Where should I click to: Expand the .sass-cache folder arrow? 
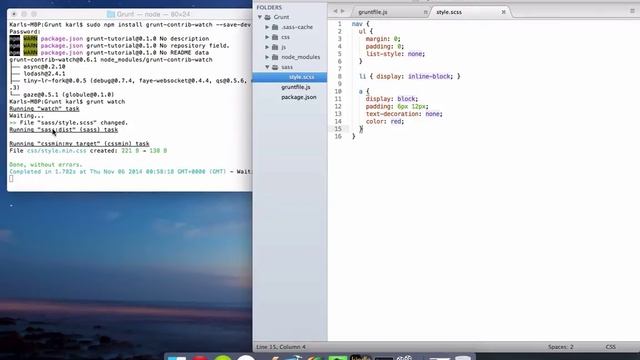pyautogui.click(x=267, y=27)
